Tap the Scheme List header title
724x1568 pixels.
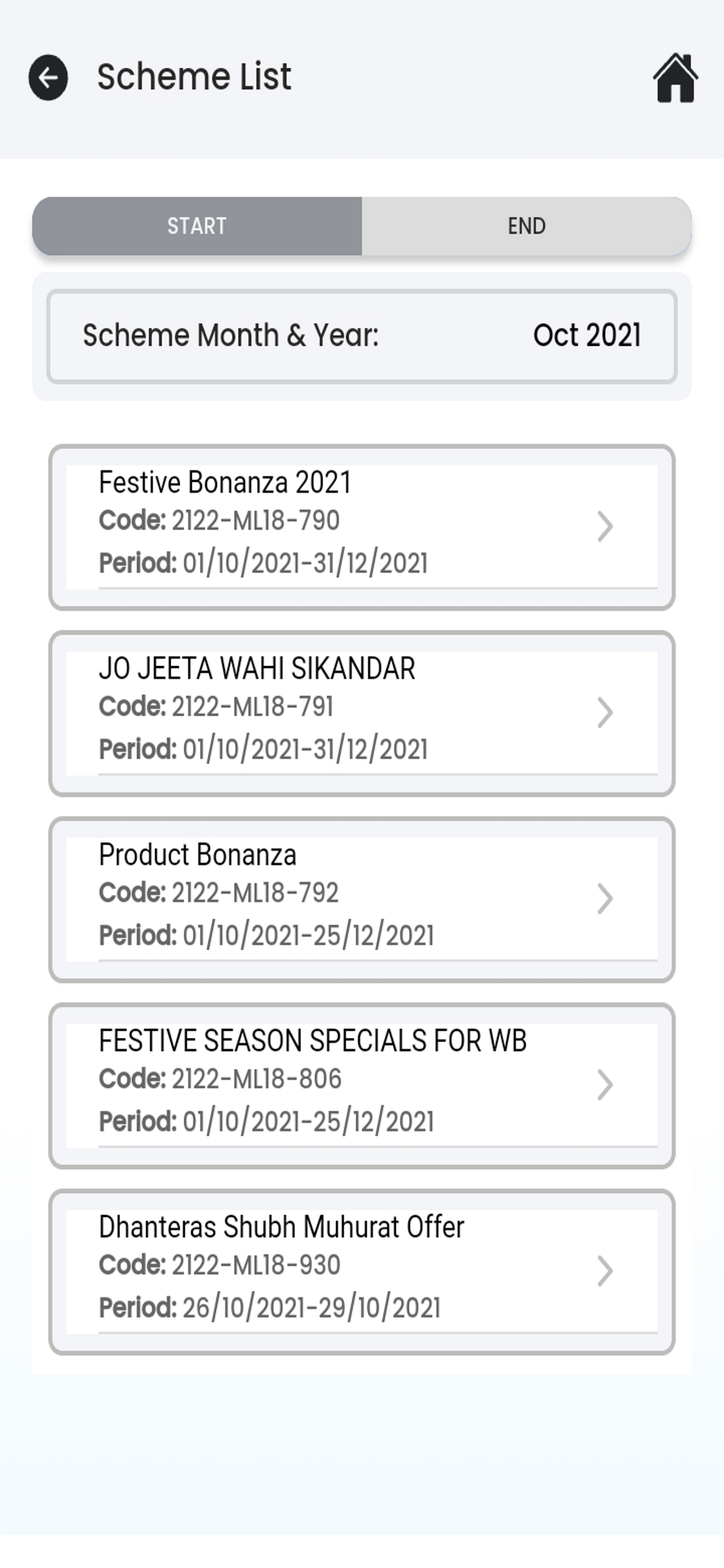pos(194,76)
